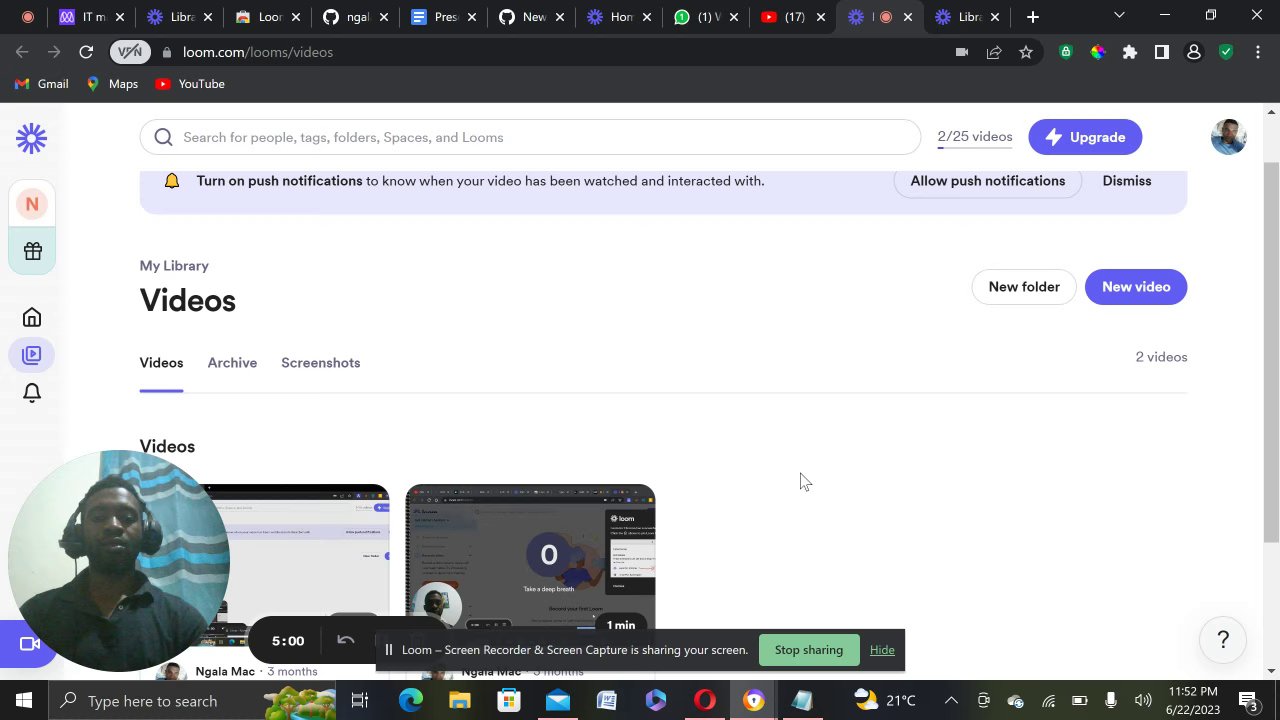
Task: Open weather 21°C widget on taskbar
Action: tap(886, 701)
